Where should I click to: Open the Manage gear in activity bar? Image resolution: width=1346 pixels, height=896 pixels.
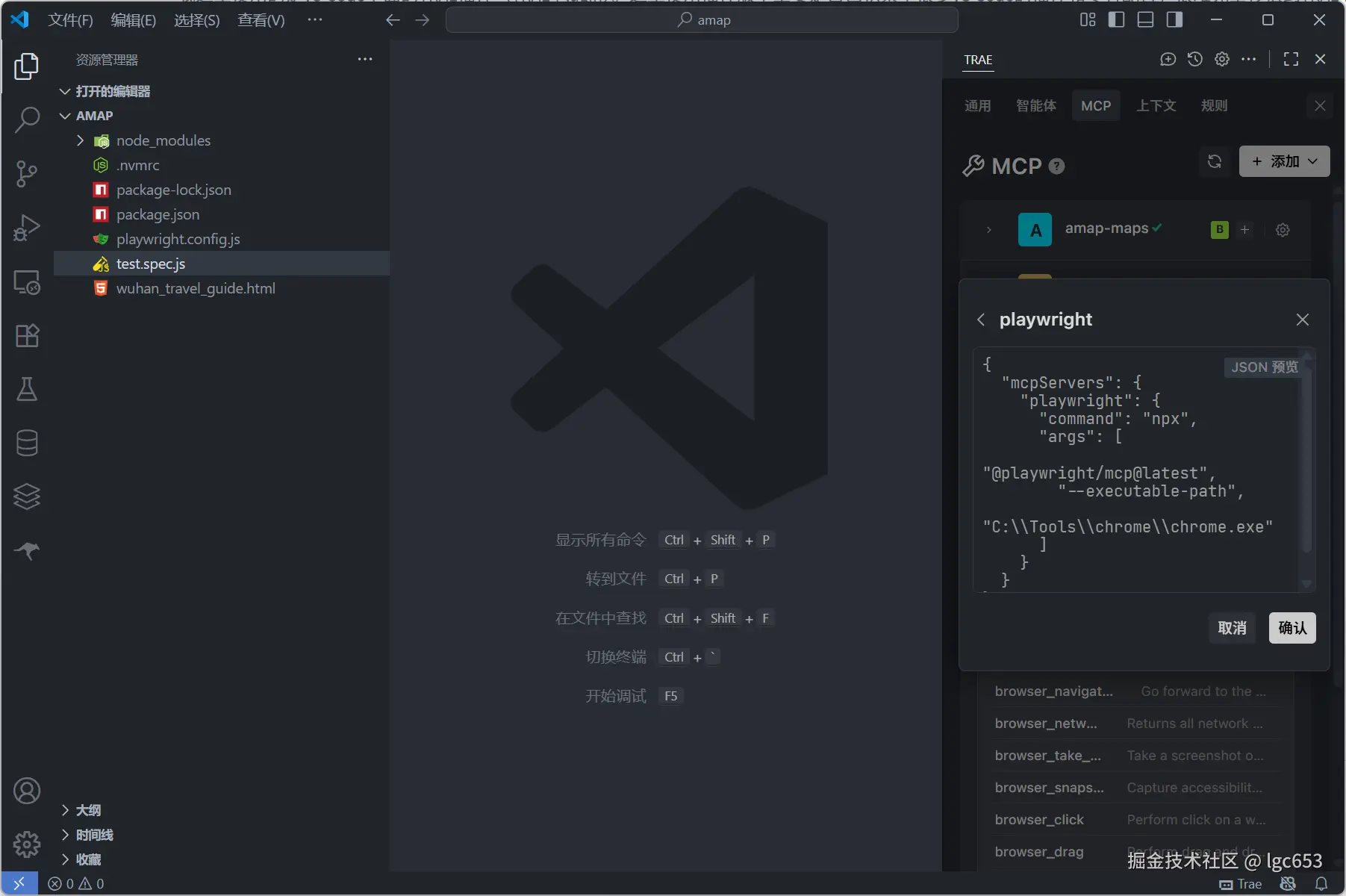coord(27,844)
